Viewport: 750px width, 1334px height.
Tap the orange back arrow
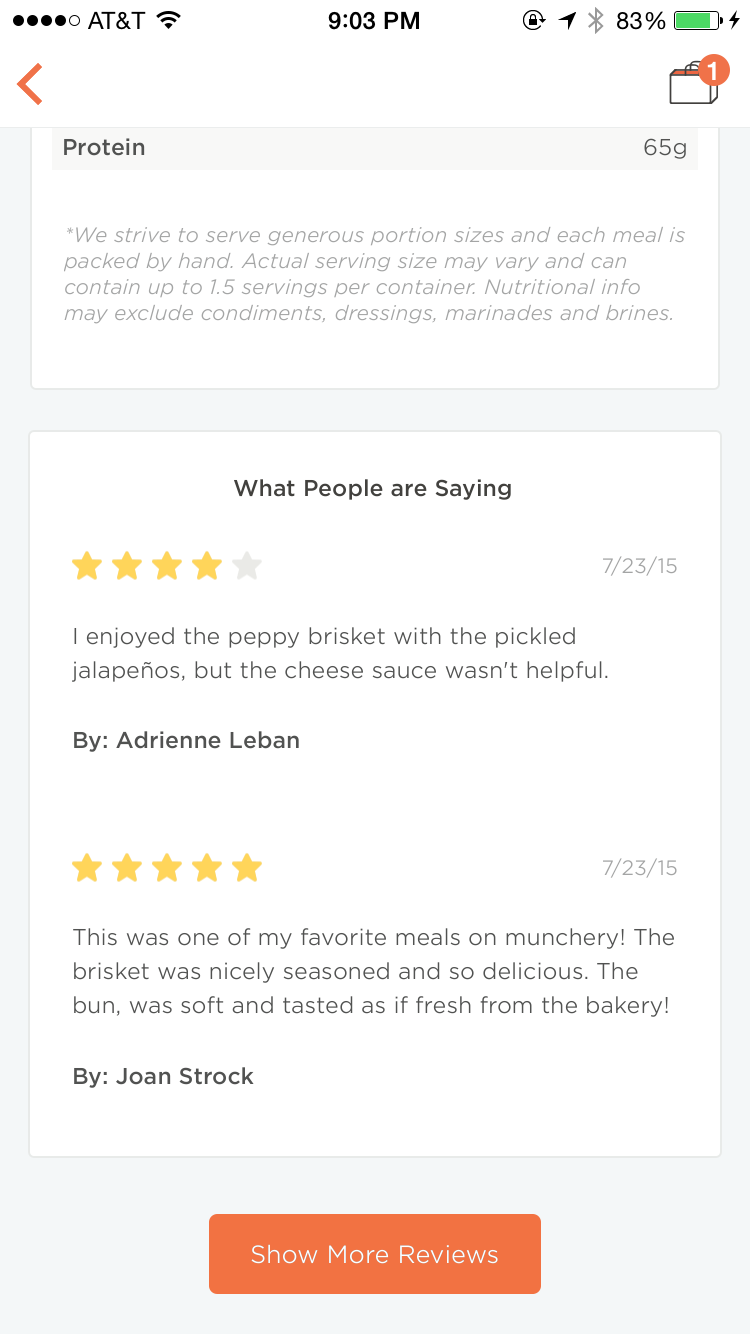tap(30, 84)
